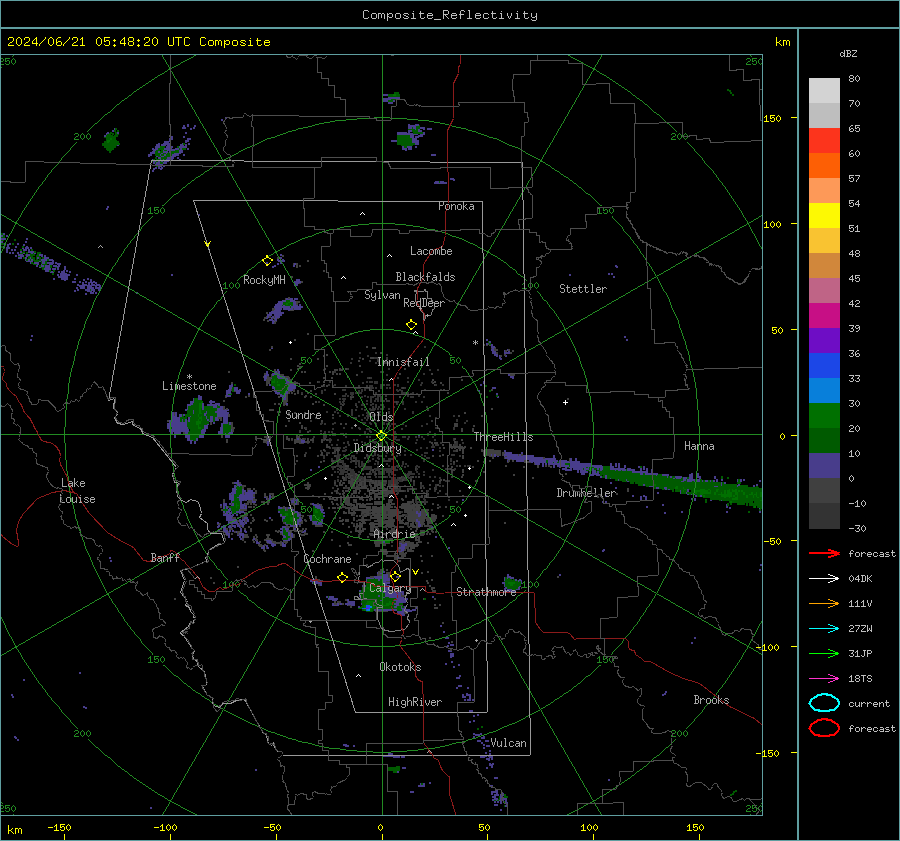The image size is (900, 841).
Task: Click the yellow diamond marker below RedDeer
Action: click(x=411, y=325)
